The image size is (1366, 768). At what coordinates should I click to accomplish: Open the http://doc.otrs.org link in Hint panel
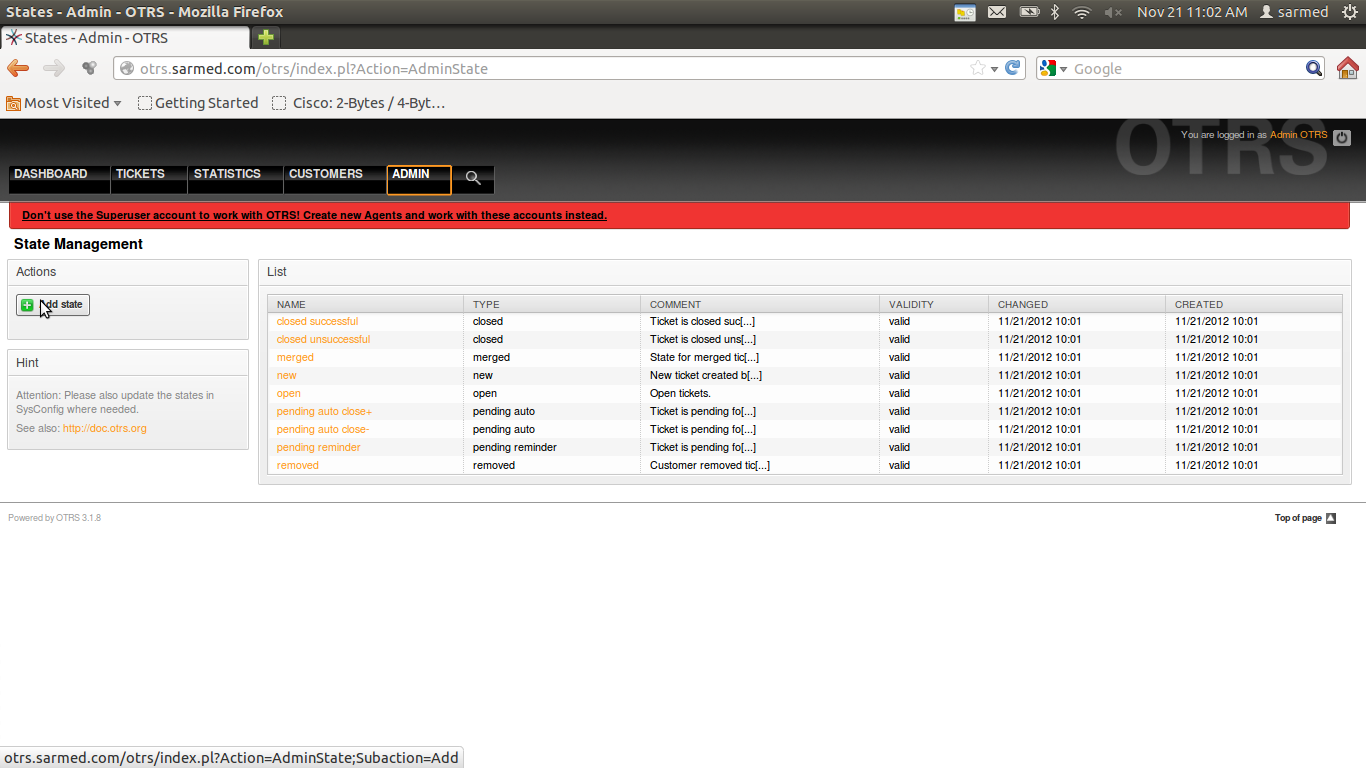[x=104, y=427]
